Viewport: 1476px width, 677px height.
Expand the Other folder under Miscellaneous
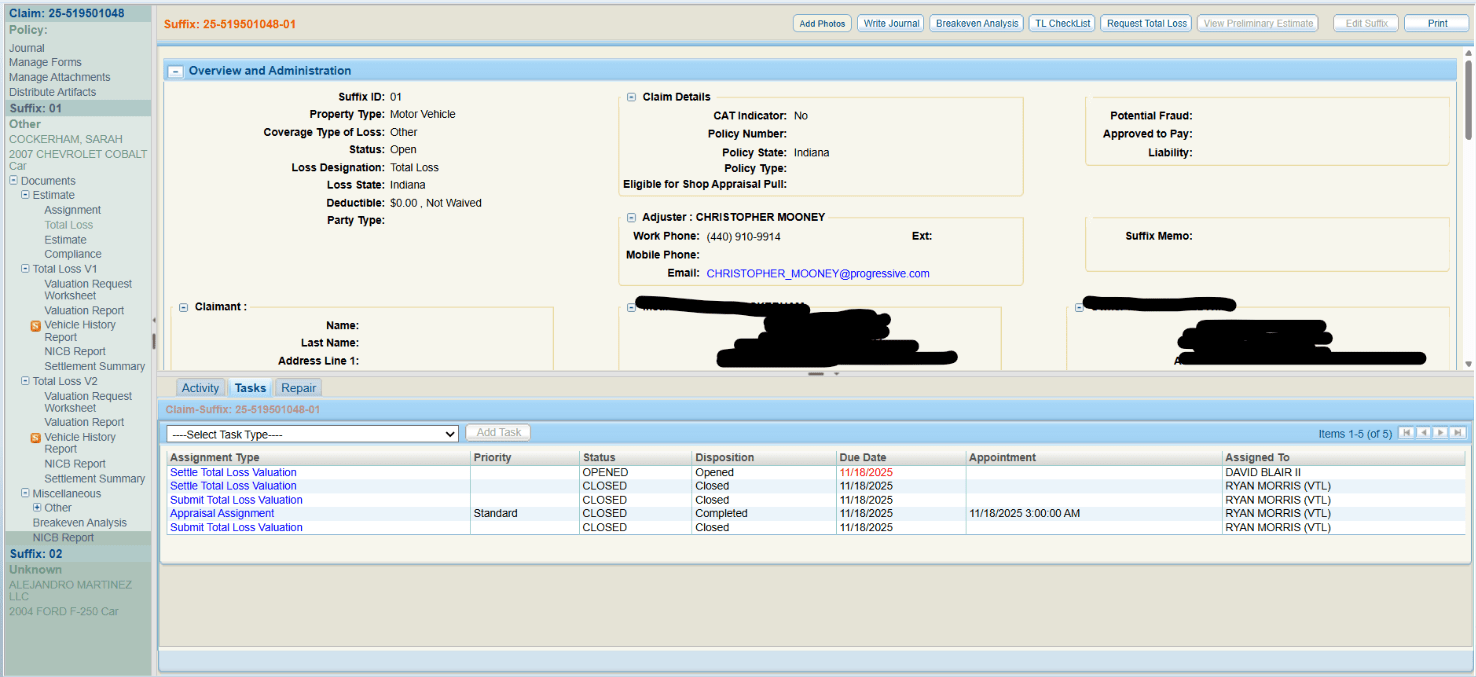[37, 508]
